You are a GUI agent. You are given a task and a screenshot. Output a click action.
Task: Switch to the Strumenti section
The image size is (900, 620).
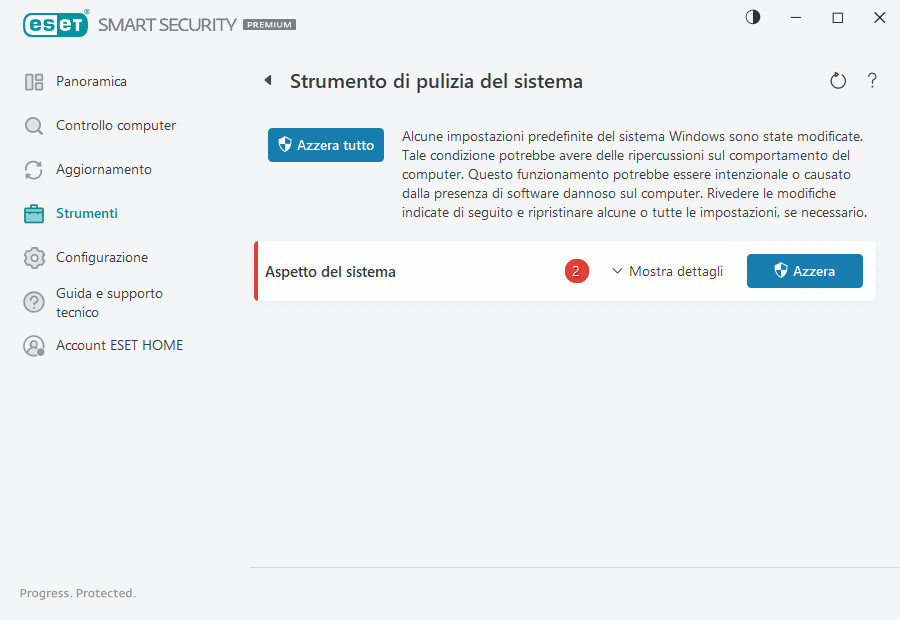click(x=86, y=213)
